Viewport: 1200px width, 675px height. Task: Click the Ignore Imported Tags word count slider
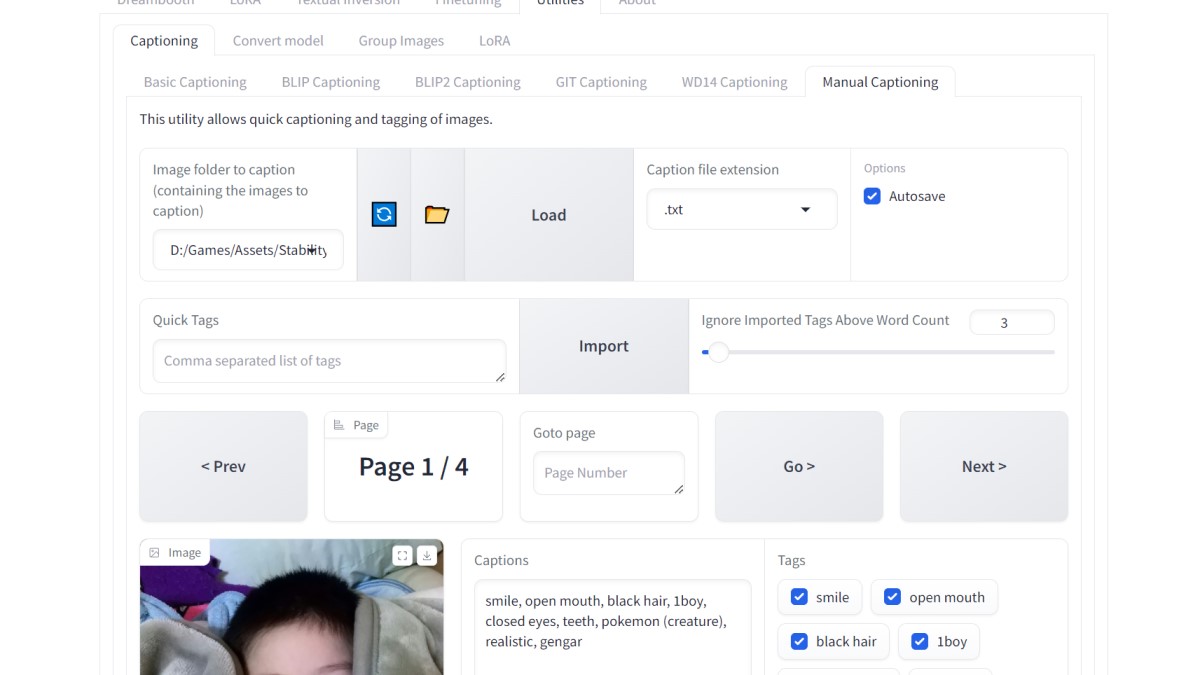click(x=878, y=352)
